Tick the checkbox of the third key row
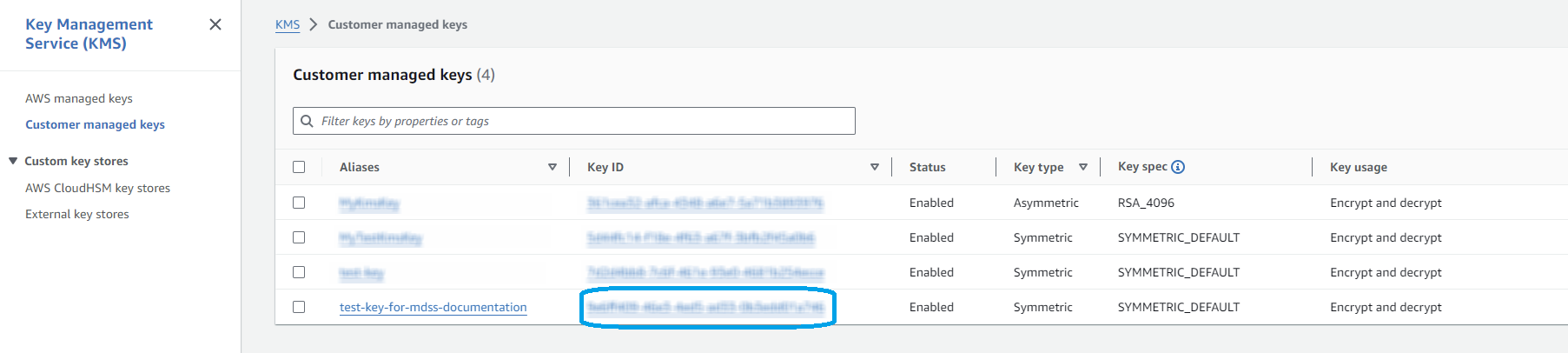Screen dimensions: 1568x353 [x=299, y=272]
